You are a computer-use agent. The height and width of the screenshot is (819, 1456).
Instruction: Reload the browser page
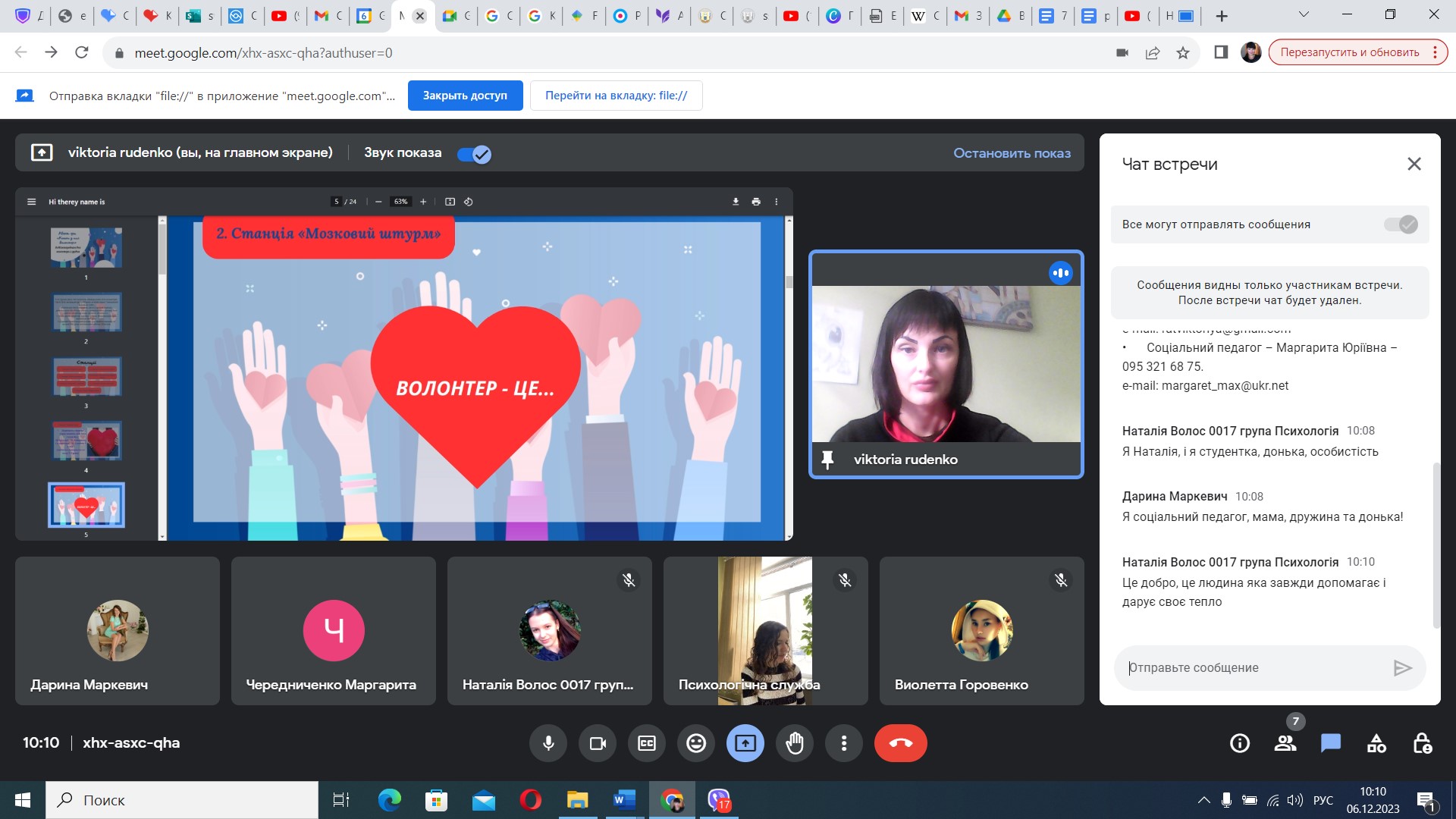pos(82,52)
